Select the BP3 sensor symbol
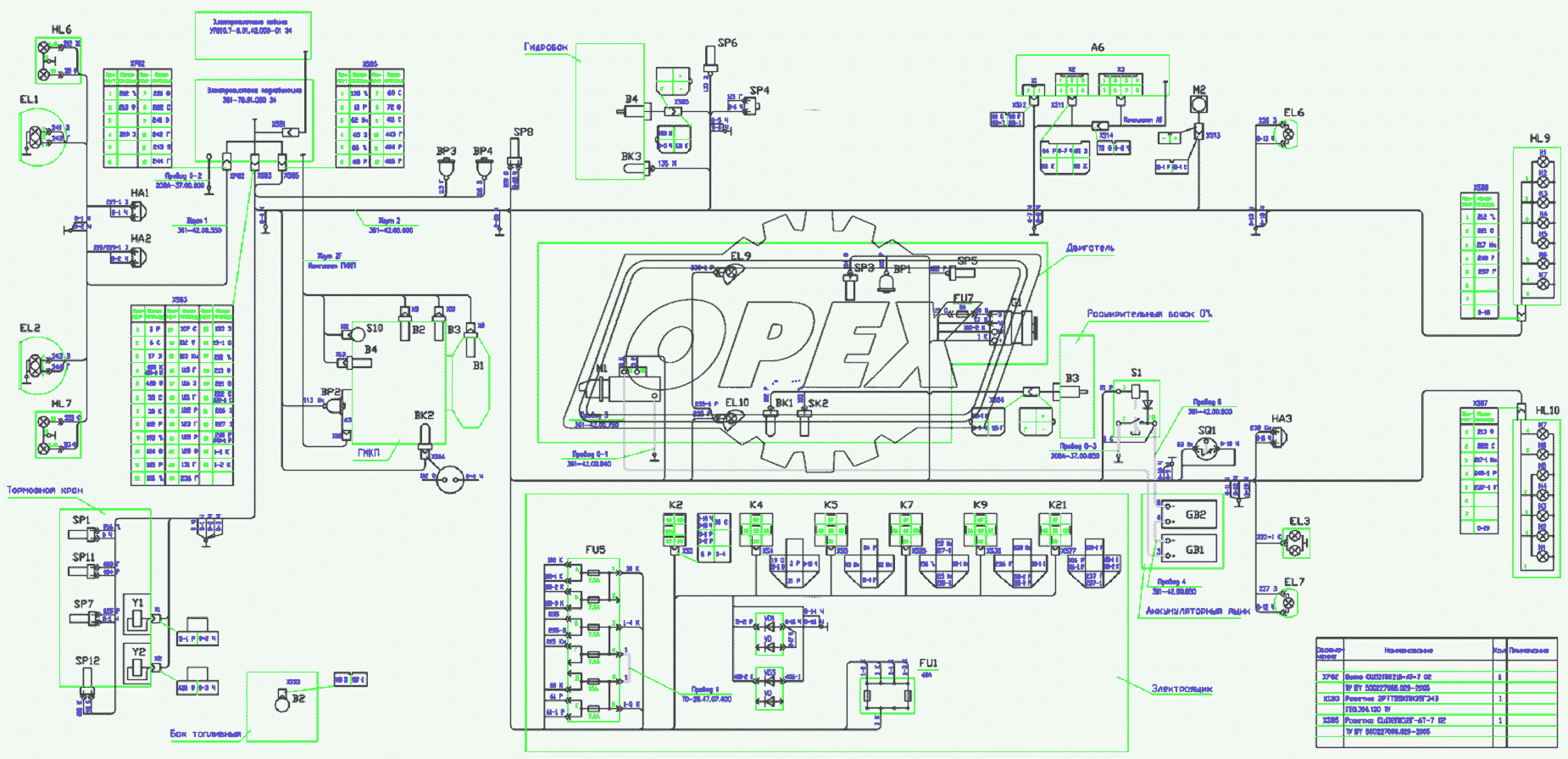 pyautogui.click(x=446, y=166)
